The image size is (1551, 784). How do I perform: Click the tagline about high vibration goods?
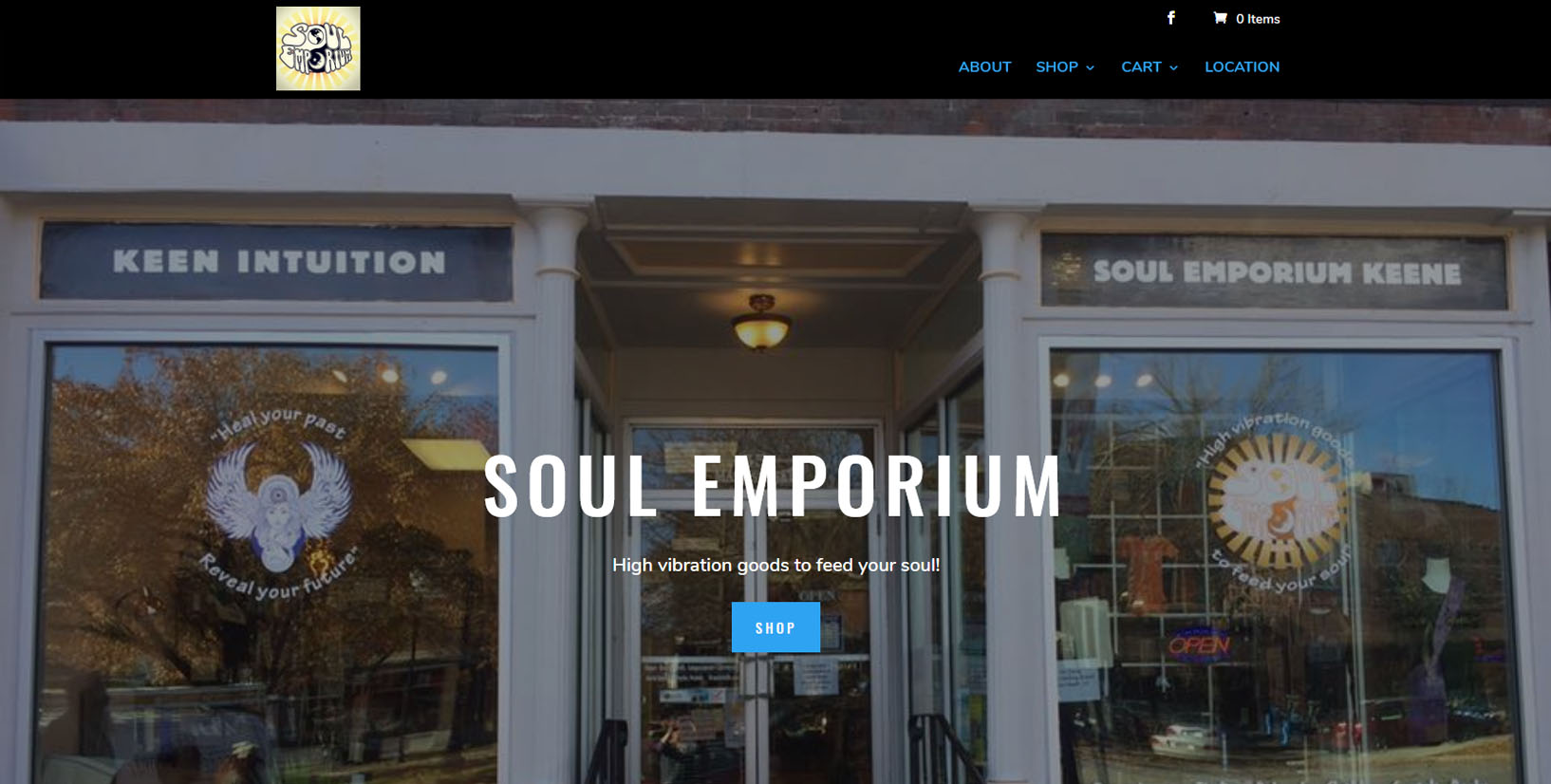click(x=775, y=566)
